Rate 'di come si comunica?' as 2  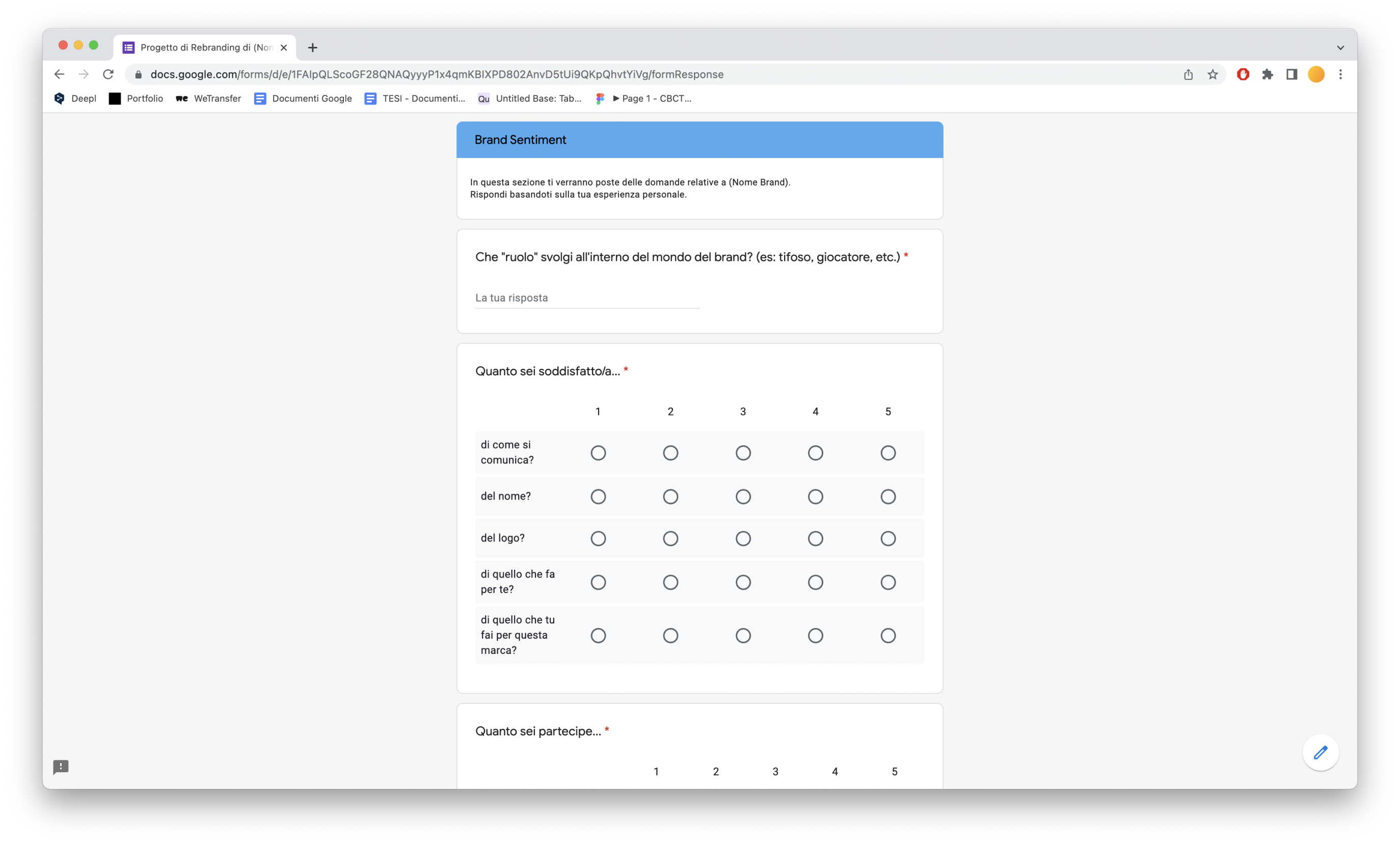(670, 453)
